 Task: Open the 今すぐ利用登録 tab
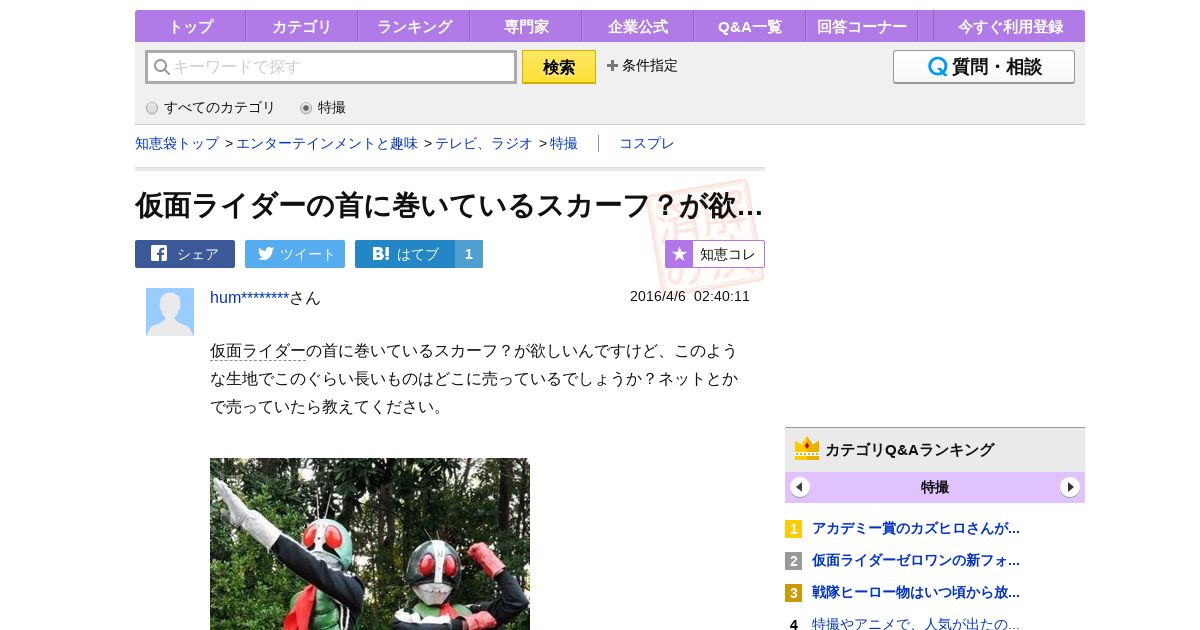(1009, 26)
